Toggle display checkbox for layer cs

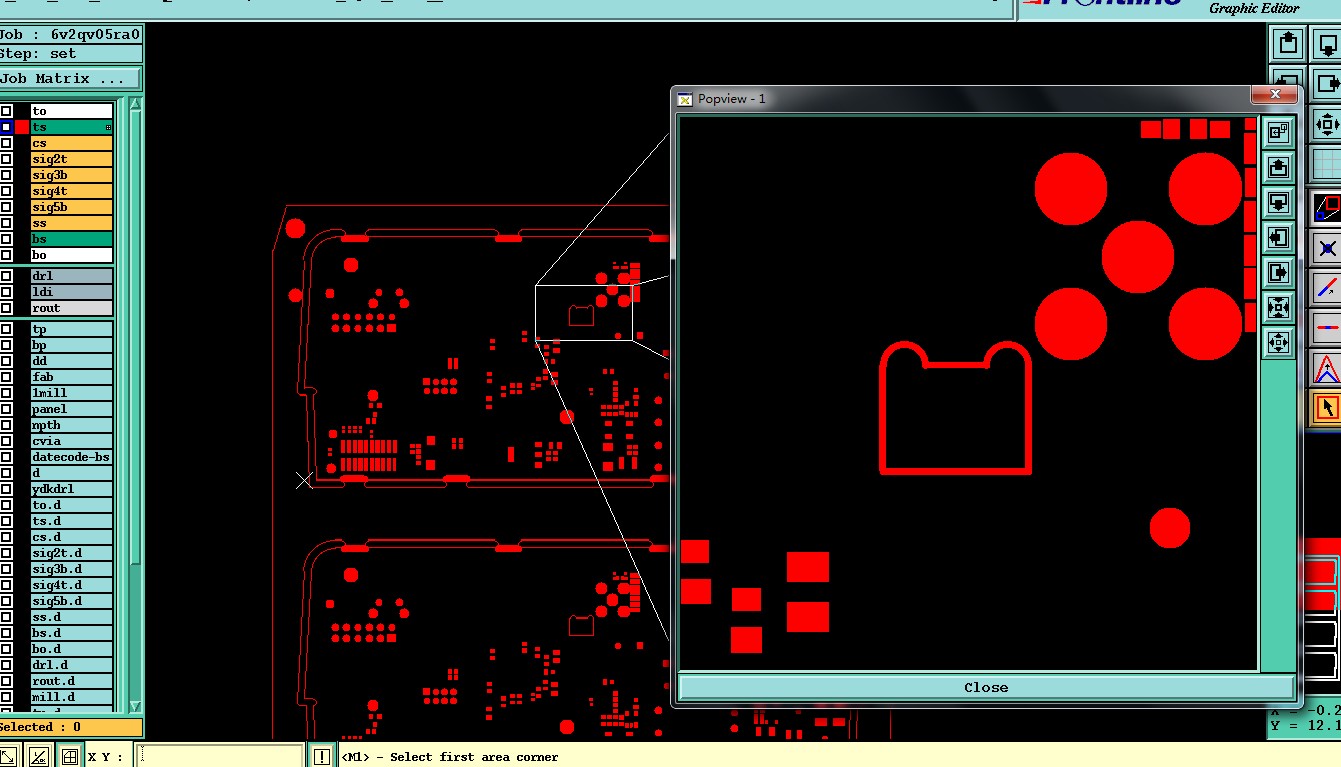click(x=6, y=143)
